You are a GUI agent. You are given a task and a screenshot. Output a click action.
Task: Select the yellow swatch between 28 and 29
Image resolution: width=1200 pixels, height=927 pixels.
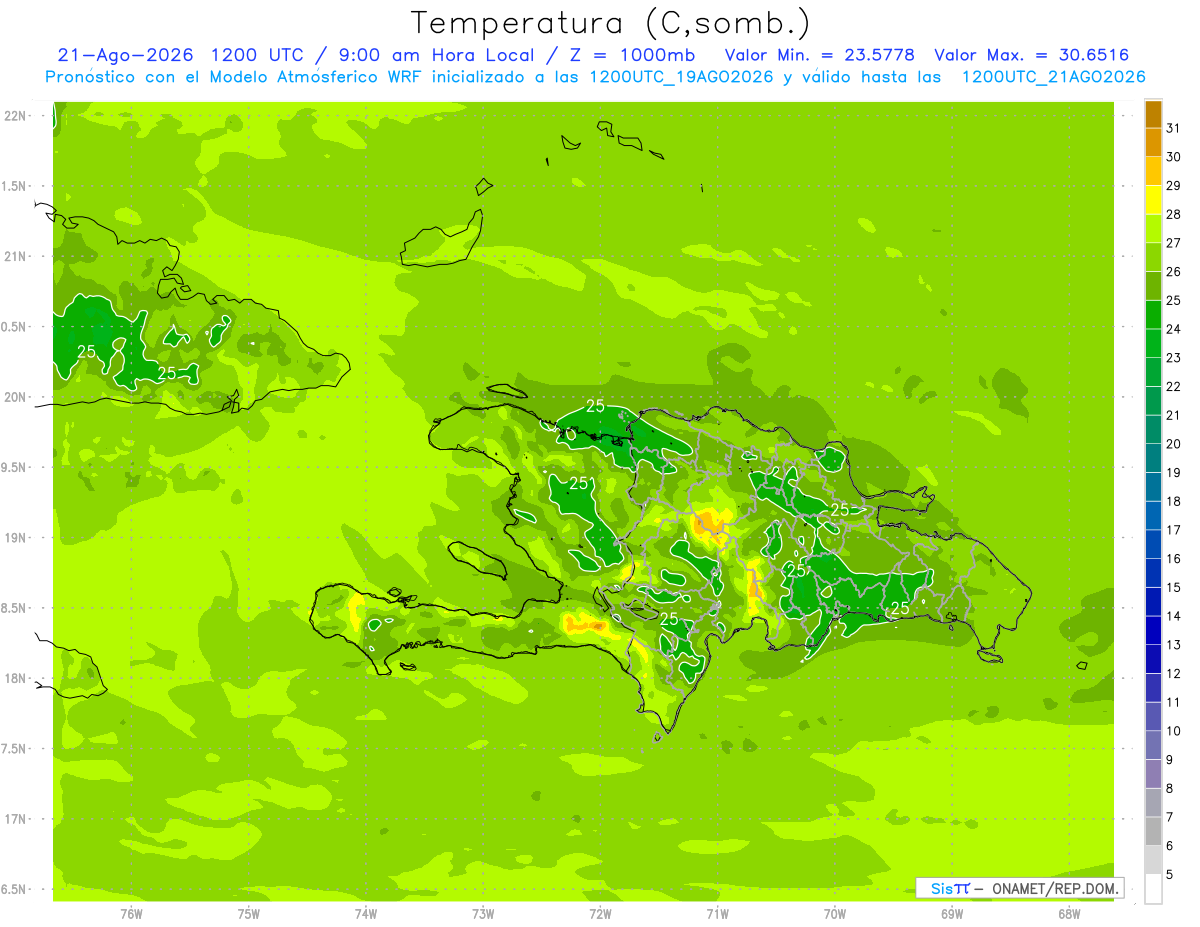1153,200
